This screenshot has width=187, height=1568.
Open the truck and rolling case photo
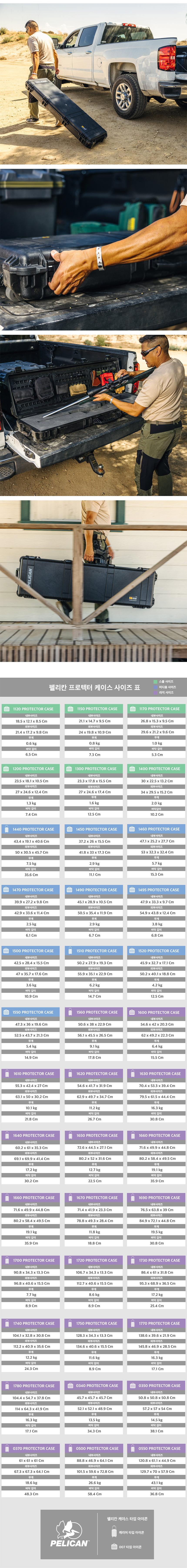pyautogui.click(x=93, y=82)
